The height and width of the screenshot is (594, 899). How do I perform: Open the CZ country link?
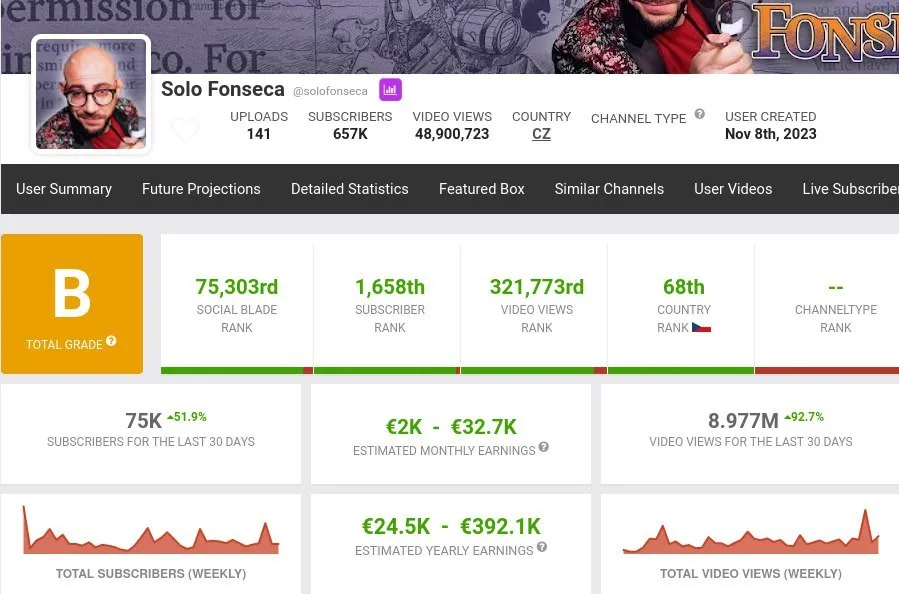(x=541, y=134)
